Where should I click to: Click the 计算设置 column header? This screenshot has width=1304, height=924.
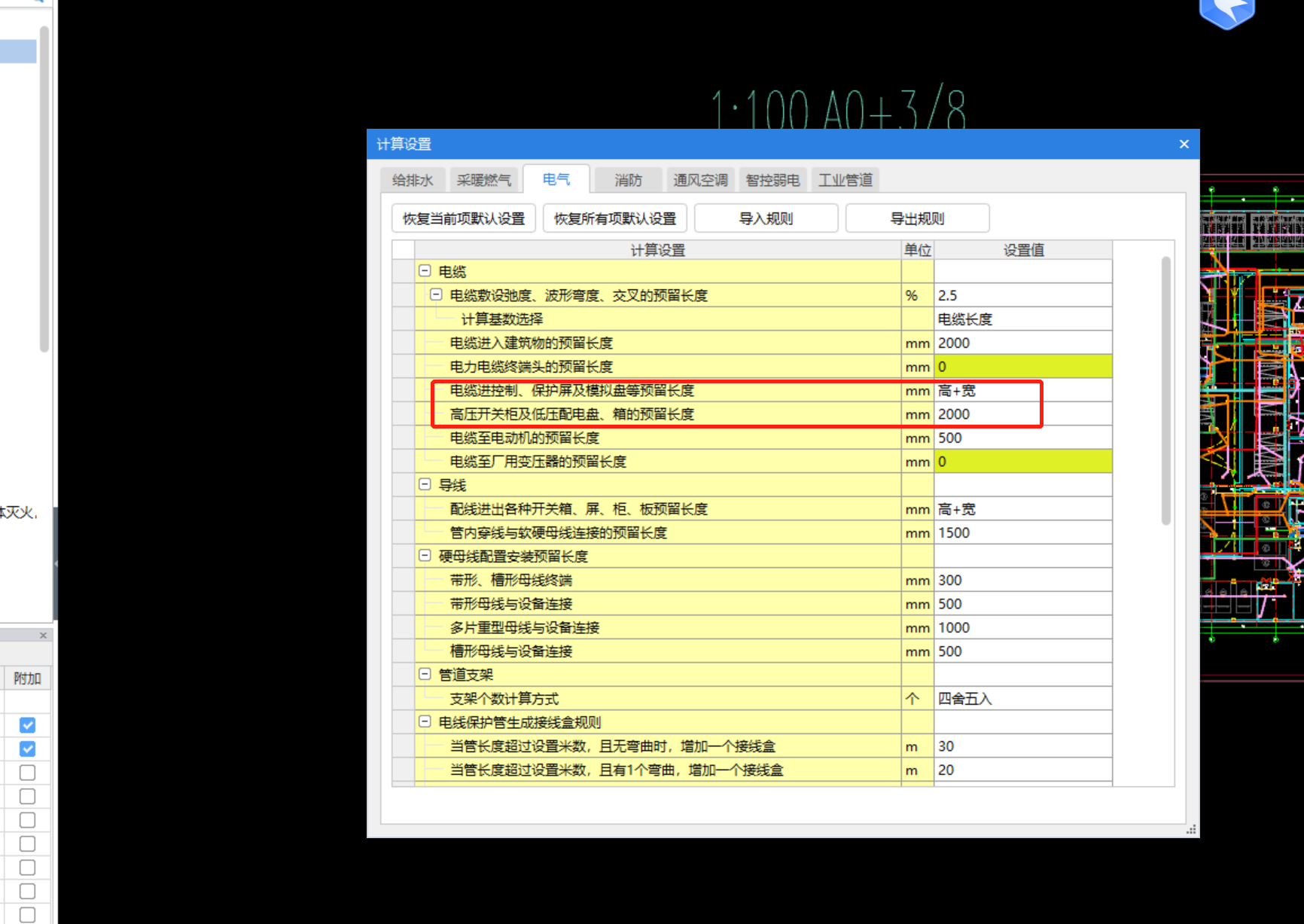pyautogui.click(x=658, y=250)
